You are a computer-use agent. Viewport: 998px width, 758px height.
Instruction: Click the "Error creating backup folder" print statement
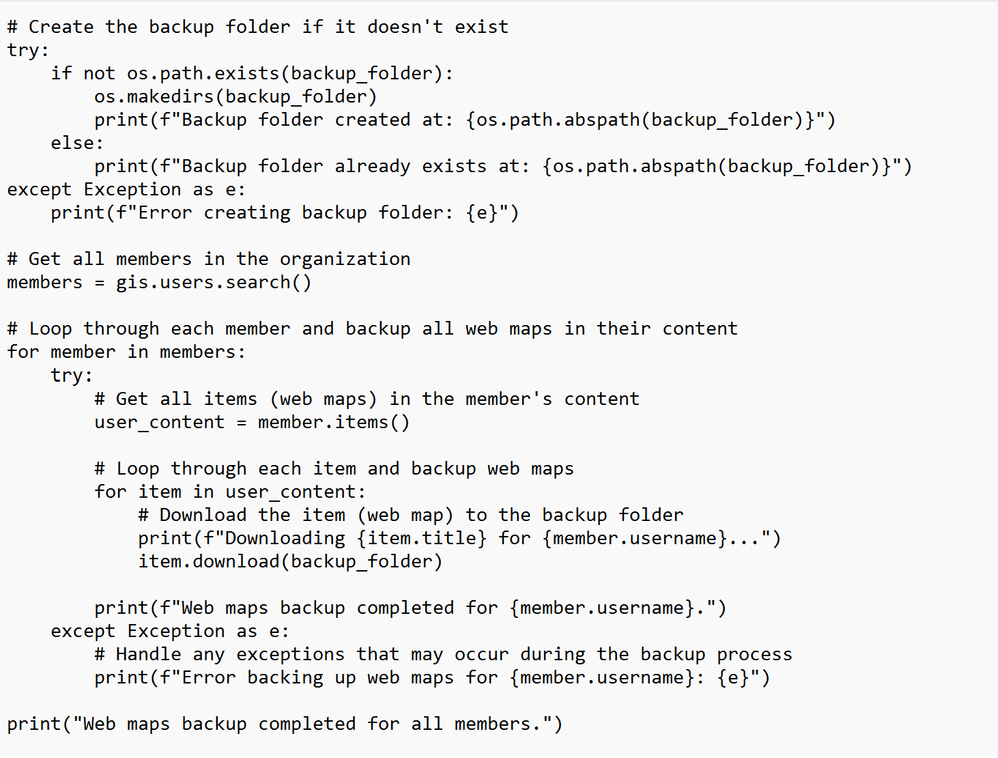coord(285,213)
